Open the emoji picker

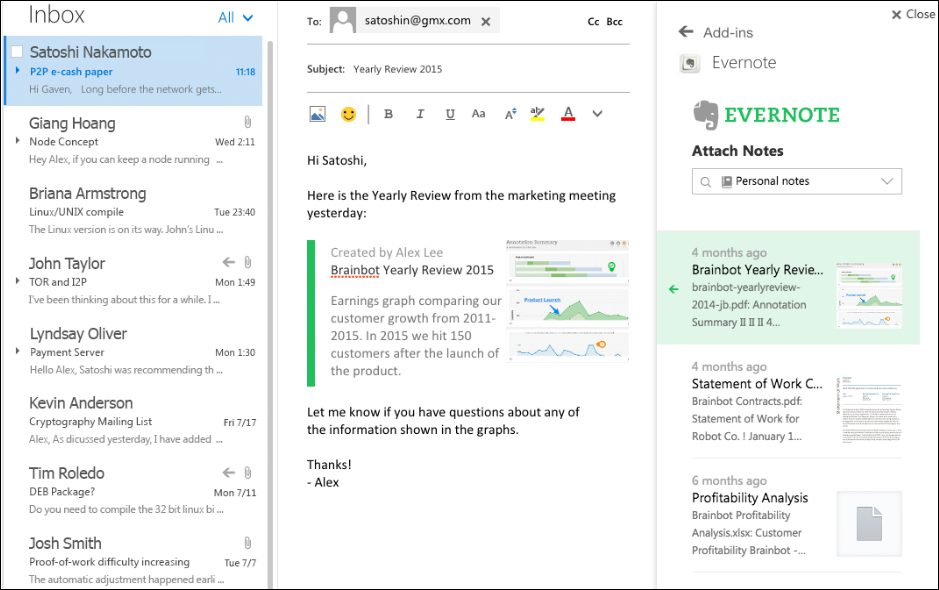(347, 113)
